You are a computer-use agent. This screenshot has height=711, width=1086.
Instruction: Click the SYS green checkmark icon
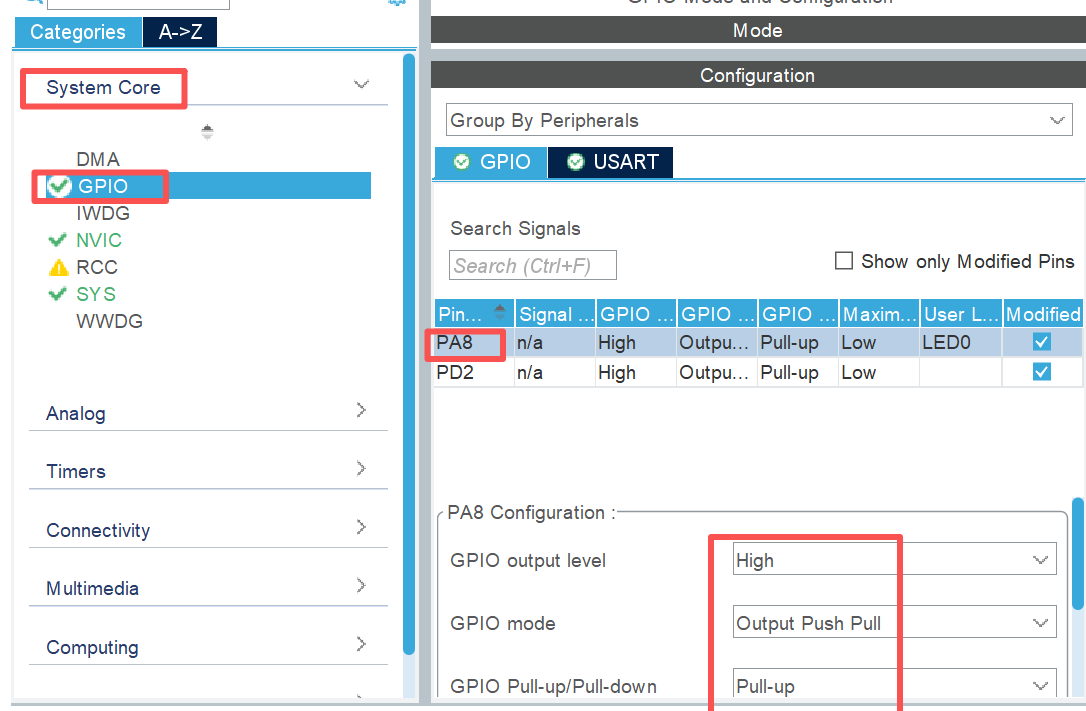[x=57, y=294]
